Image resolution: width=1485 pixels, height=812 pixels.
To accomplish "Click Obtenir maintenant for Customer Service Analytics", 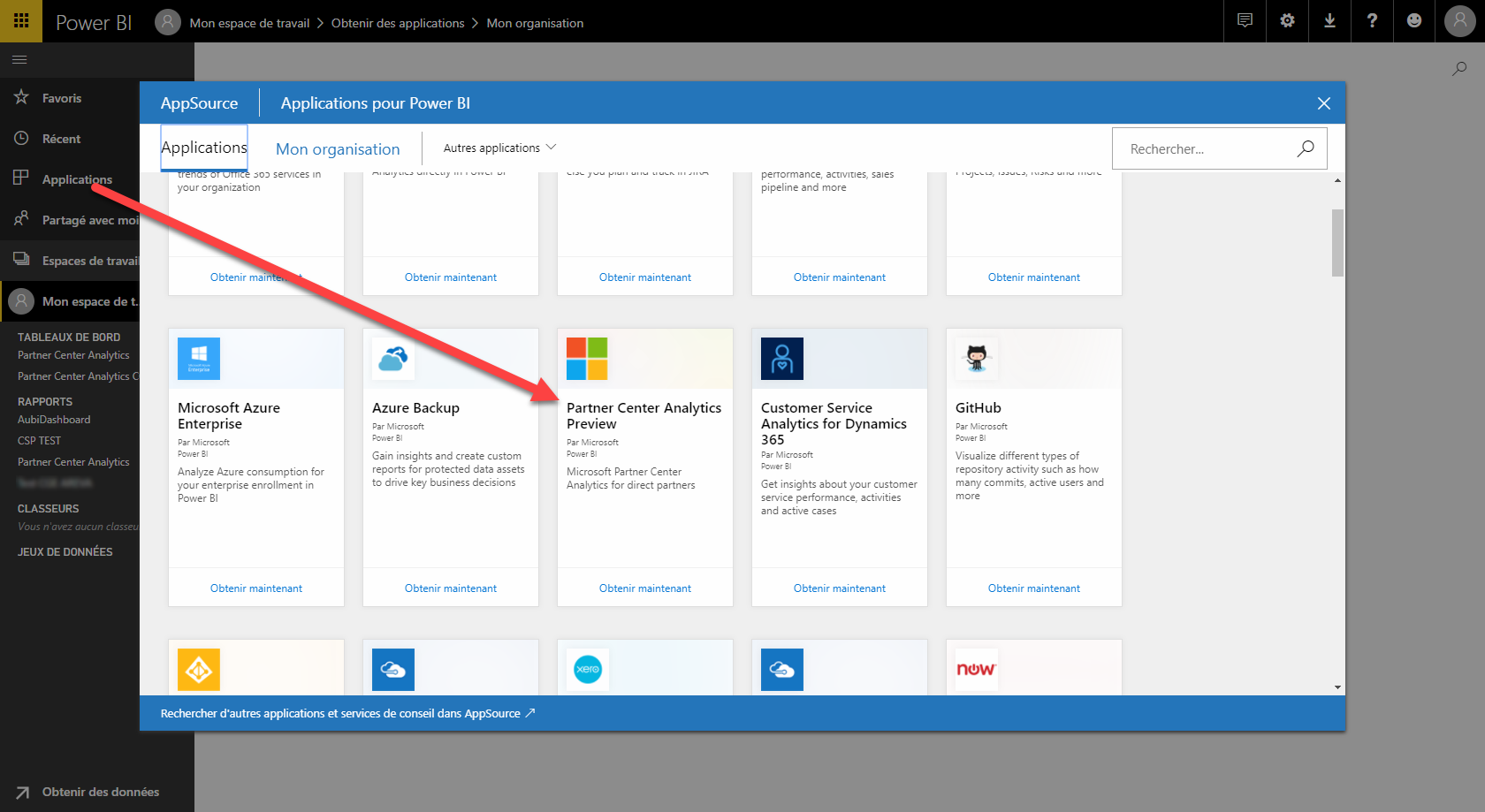I will 840,588.
